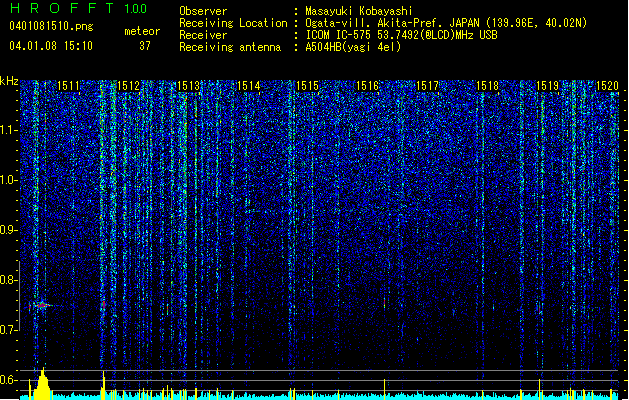Screen dimensions: 629x400
Task: Click the 1518 time marker
Action: point(487,86)
